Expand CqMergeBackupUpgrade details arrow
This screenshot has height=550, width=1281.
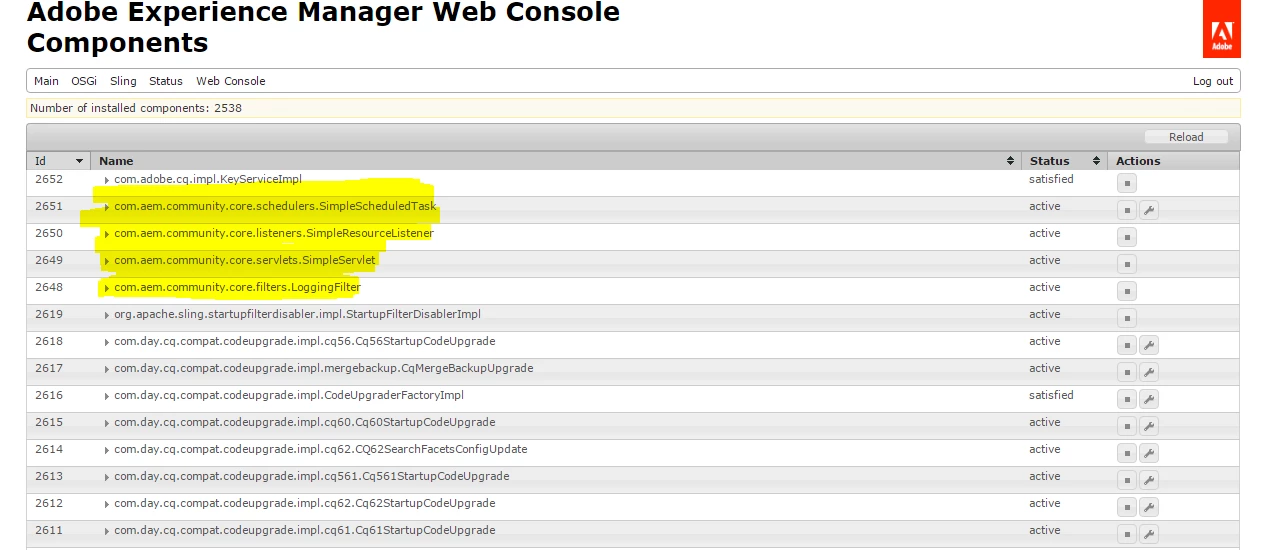107,369
